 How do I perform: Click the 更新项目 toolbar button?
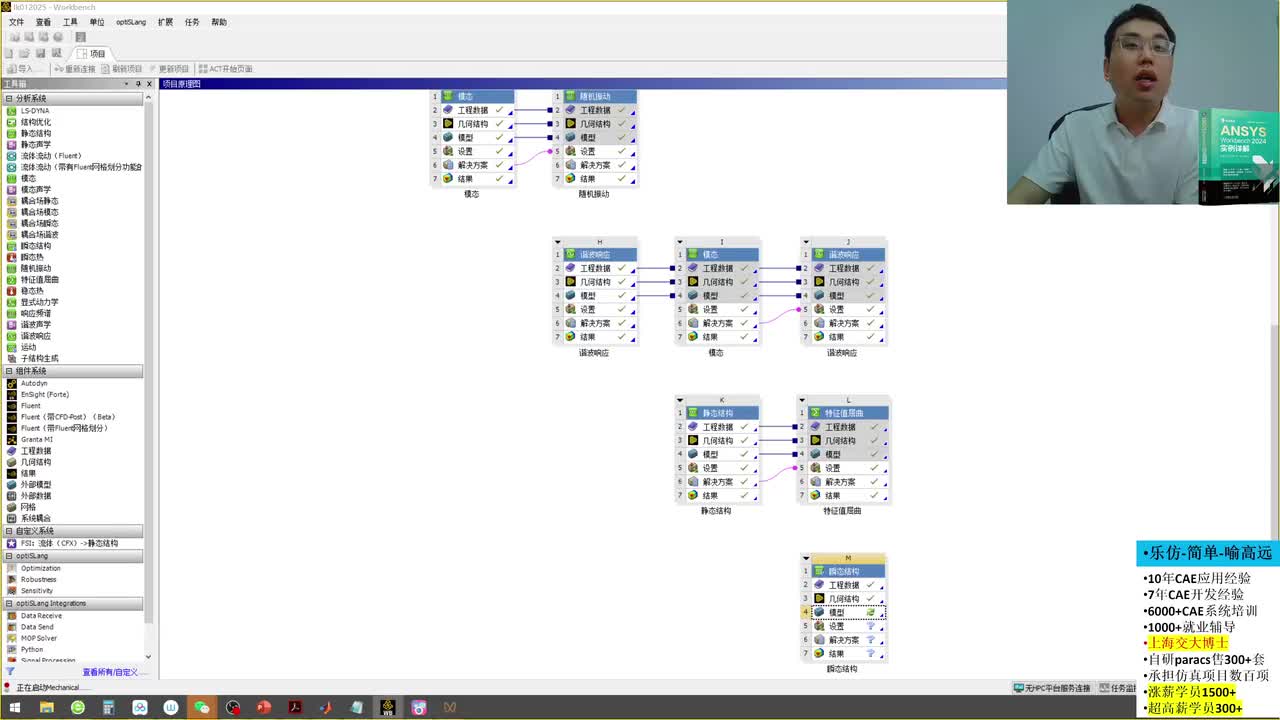point(169,69)
